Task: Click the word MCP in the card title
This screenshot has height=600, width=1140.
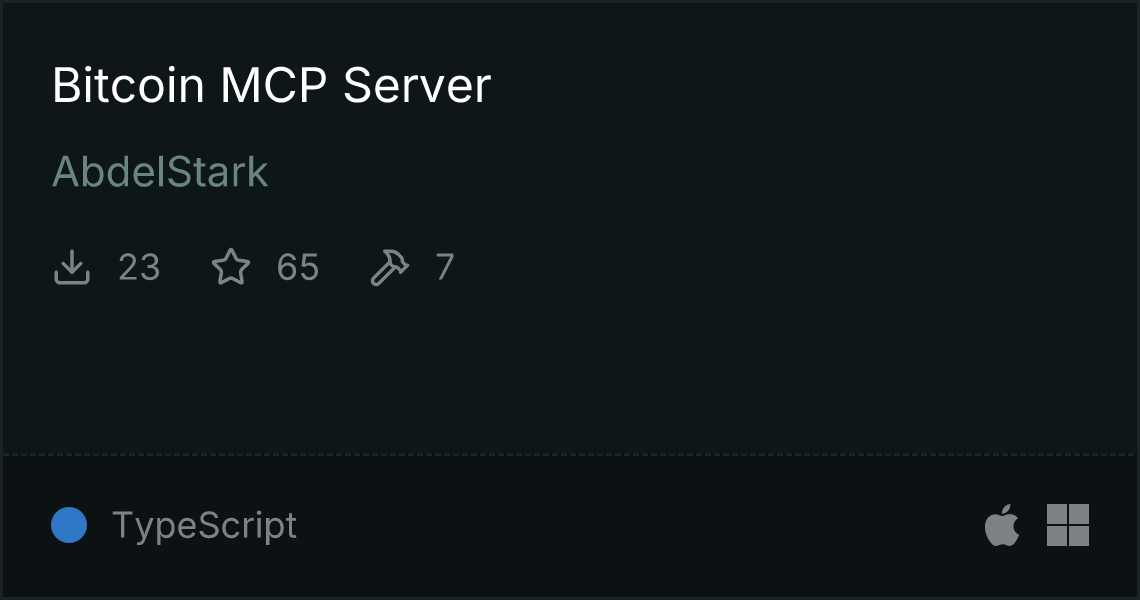Action: pos(274,86)
